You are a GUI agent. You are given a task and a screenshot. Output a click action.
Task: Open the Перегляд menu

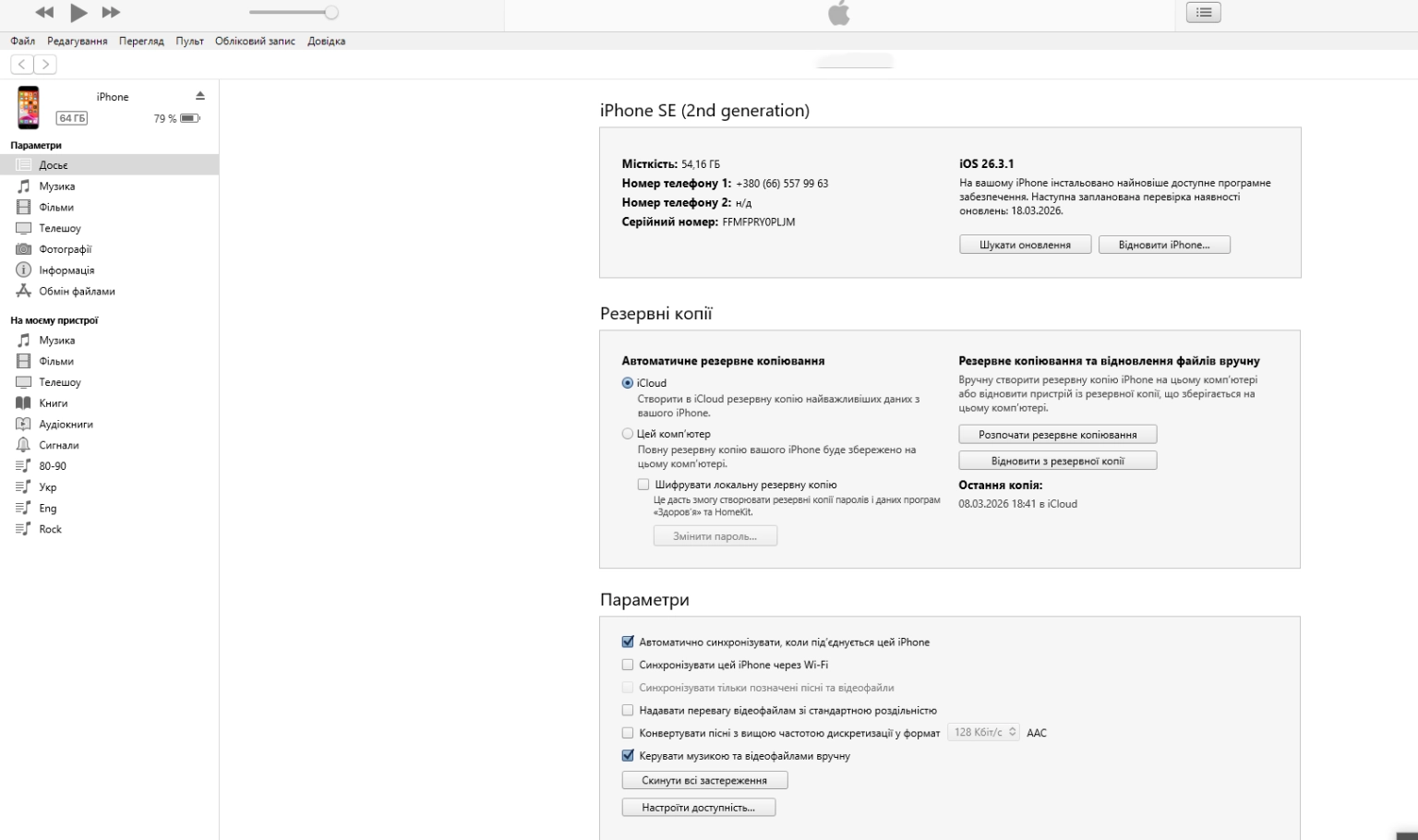(141, 41)
